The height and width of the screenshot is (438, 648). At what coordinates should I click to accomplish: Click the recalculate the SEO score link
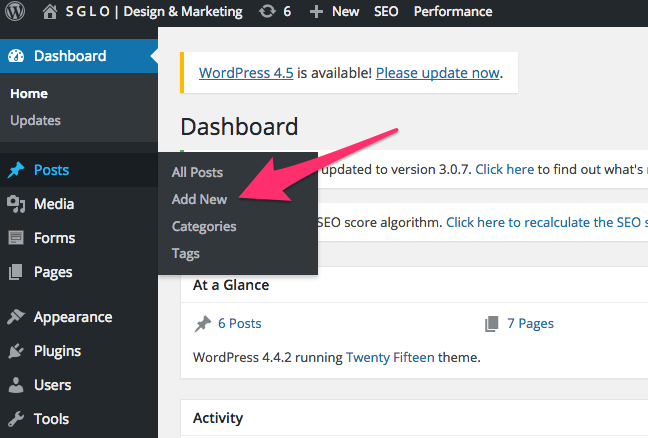pyautogui.click(x=547, y=222)
